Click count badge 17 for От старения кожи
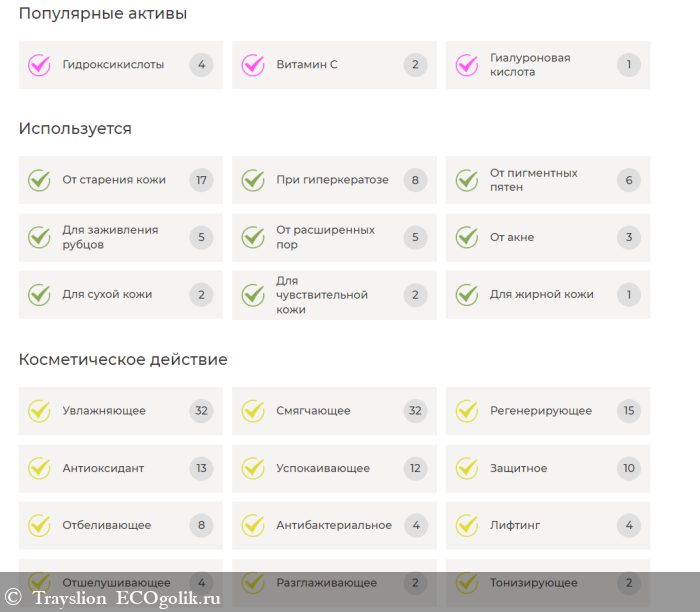The width and height of the screenshot is (700, 612). [201, 180]
